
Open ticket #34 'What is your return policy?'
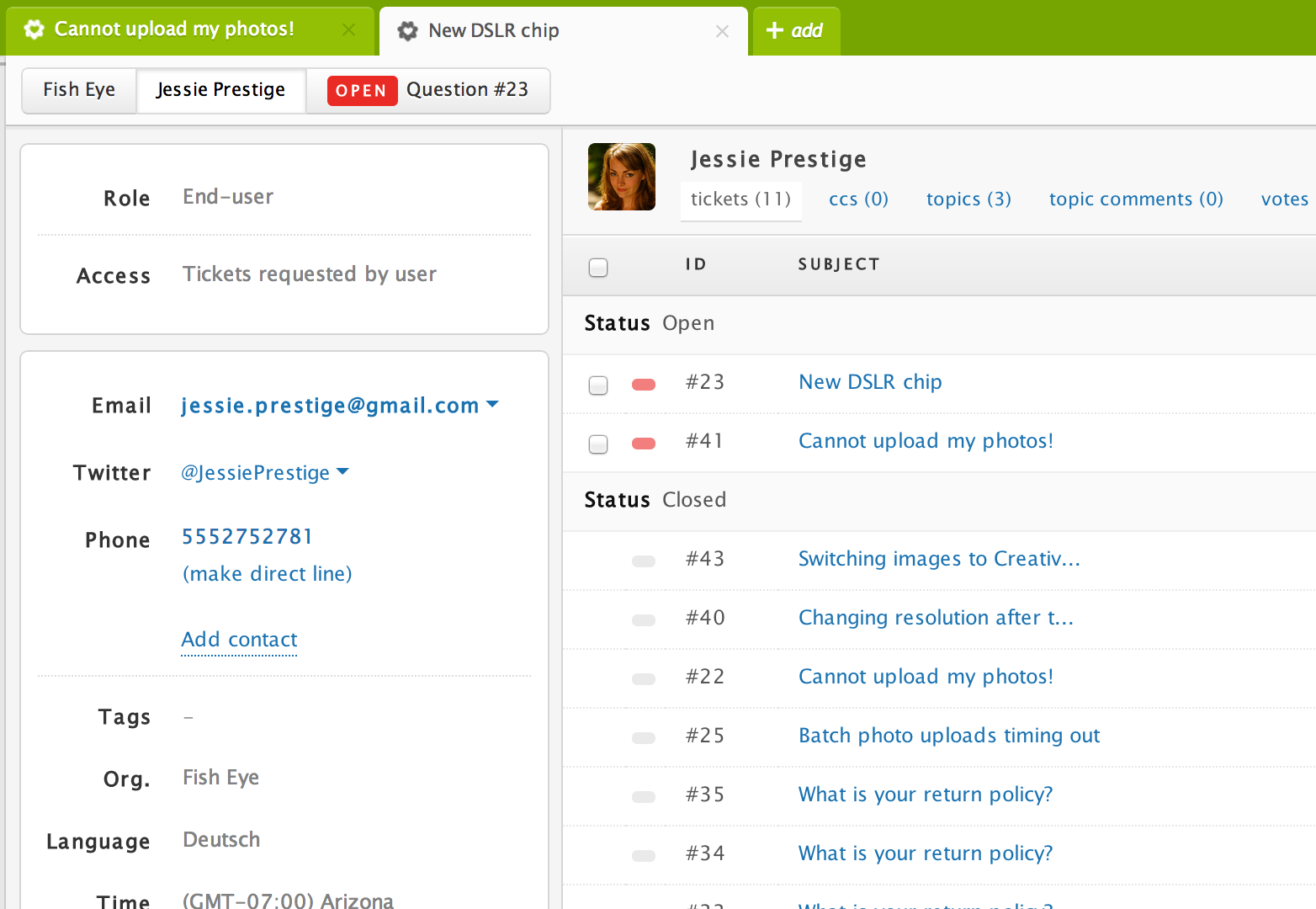(926, 853)
